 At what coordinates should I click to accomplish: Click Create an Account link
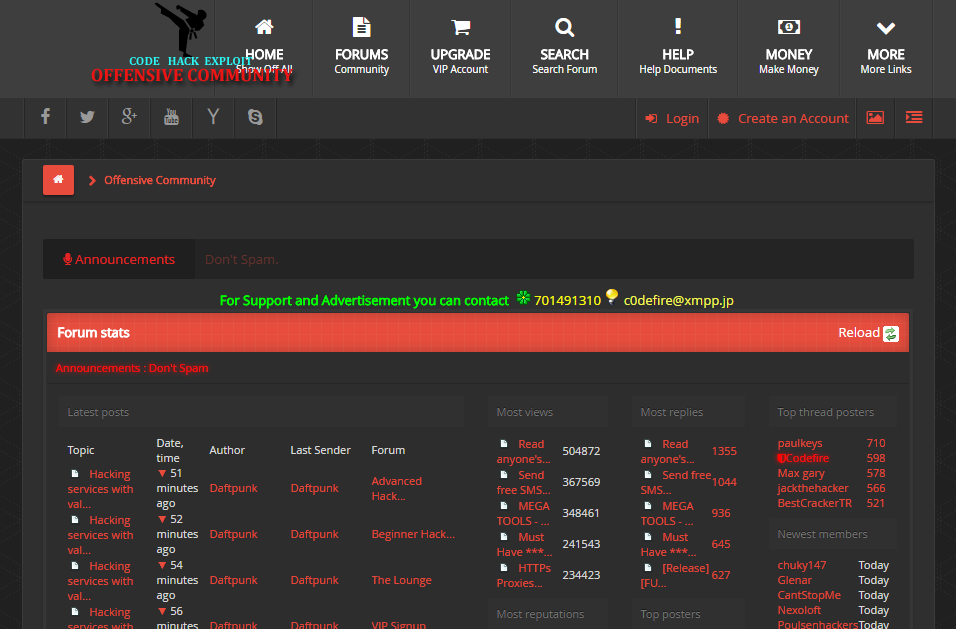click(x=783, y=118)
